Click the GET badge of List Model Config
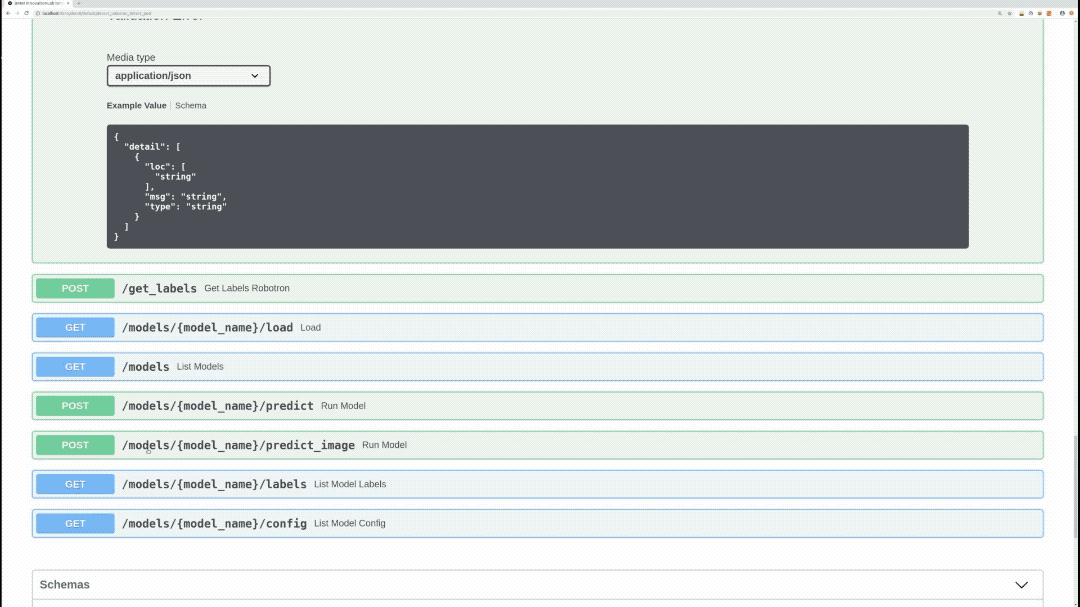This screenshot has height=607, width=1080. pos(75,524)
